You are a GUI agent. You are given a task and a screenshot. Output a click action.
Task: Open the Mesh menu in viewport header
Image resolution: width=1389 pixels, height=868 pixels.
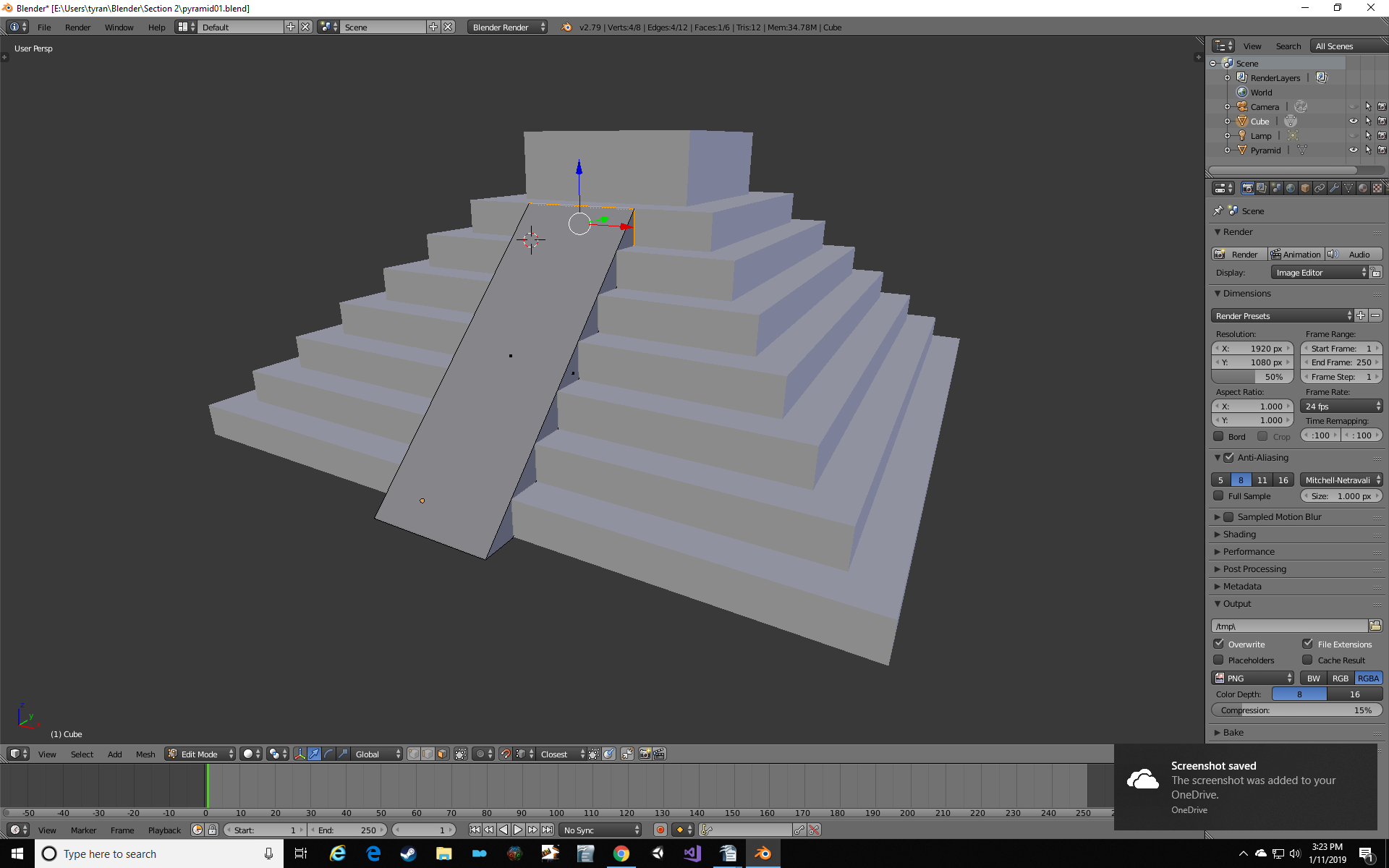pos(145,754)
